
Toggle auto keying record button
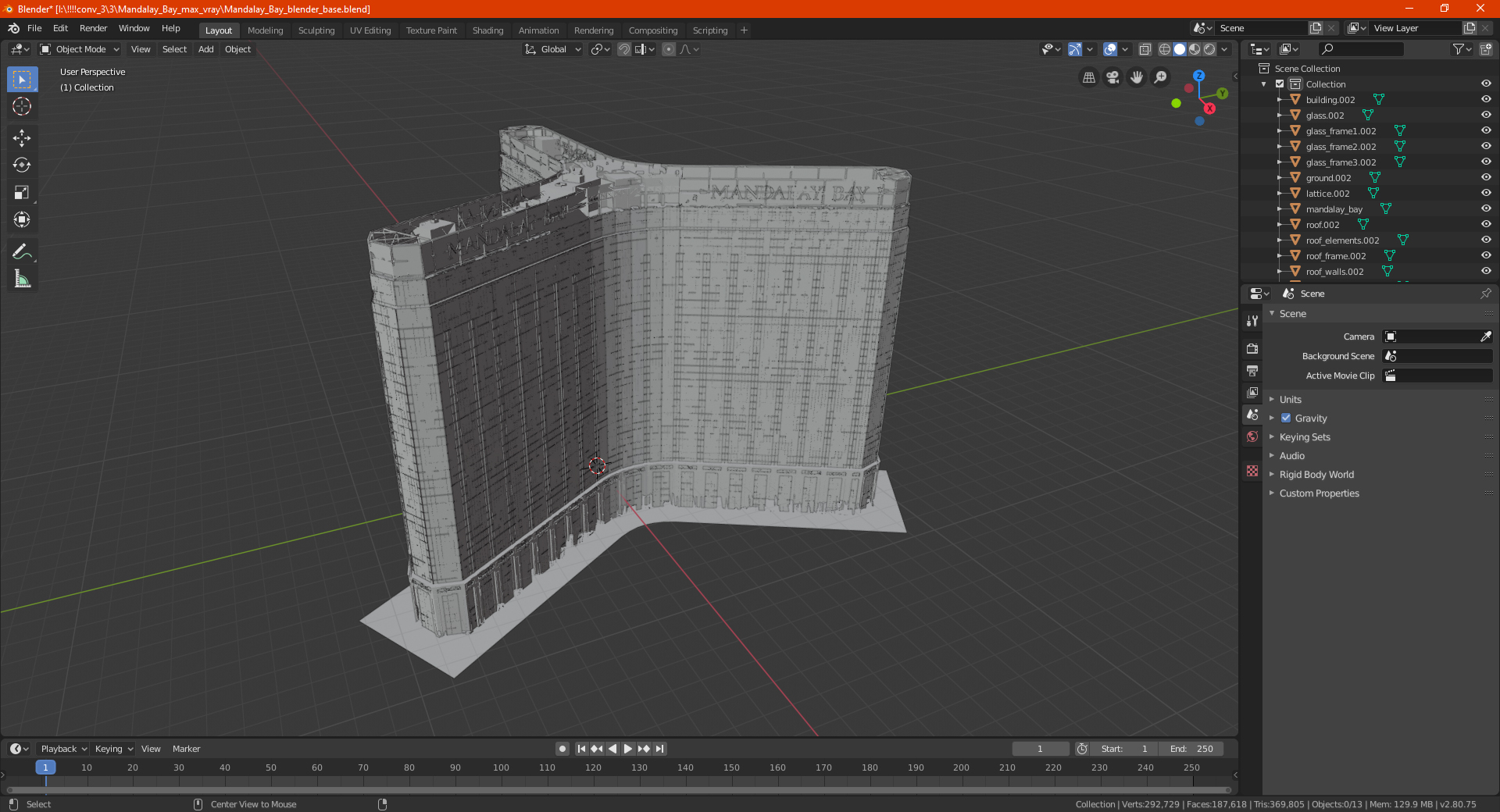click(562, 749)
